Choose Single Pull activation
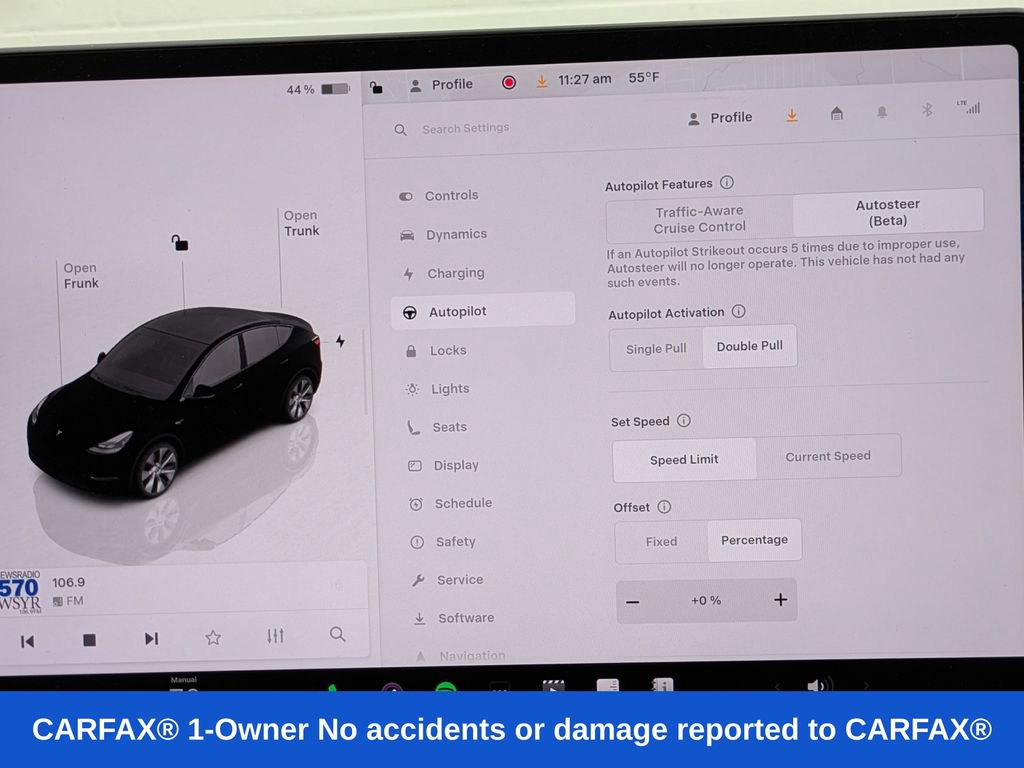The width and height of the screenshot is (1024, 768). (x=656, y=349)
